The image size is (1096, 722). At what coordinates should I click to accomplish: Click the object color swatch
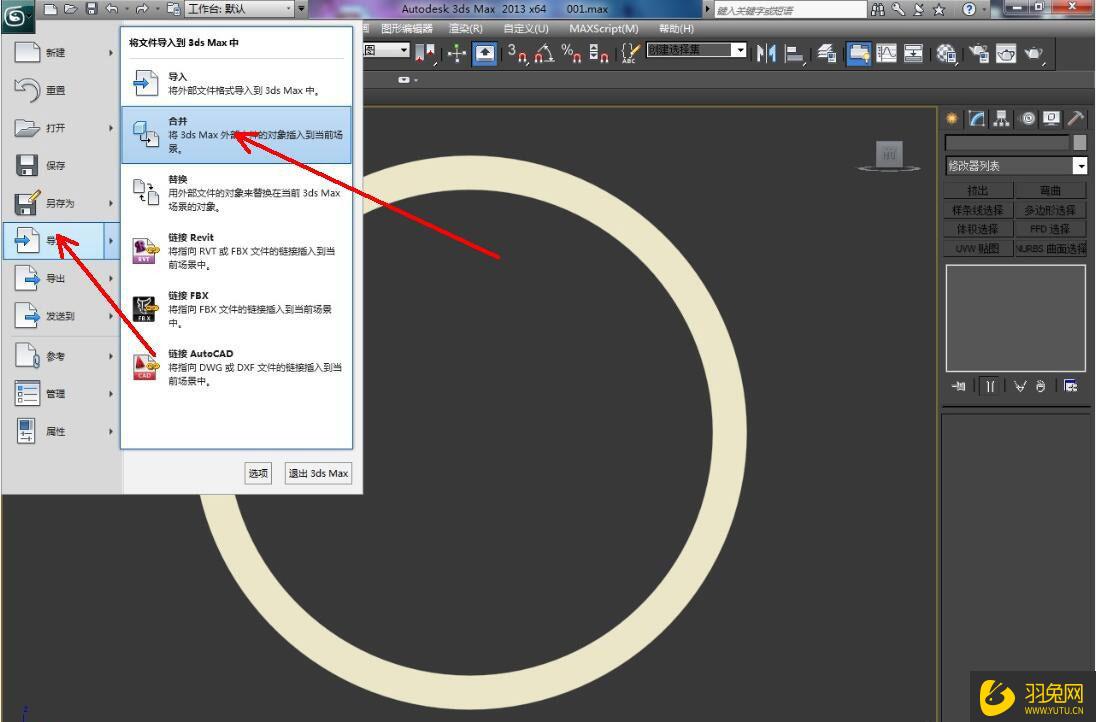click(x=1079, y=143)
